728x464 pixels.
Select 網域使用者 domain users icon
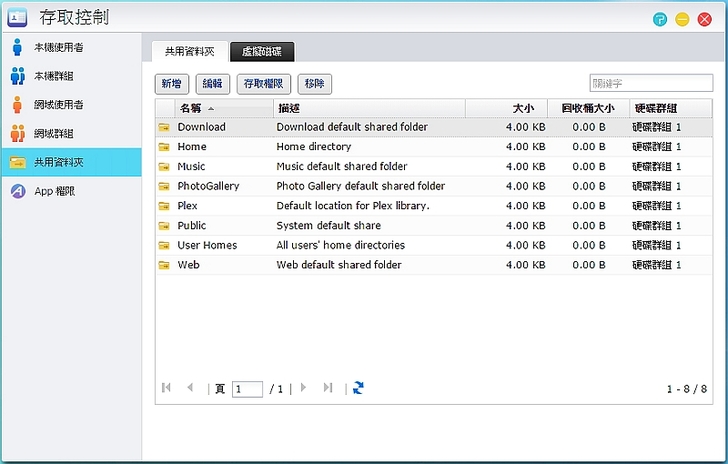pyautogui.click(x=17, y=104)
